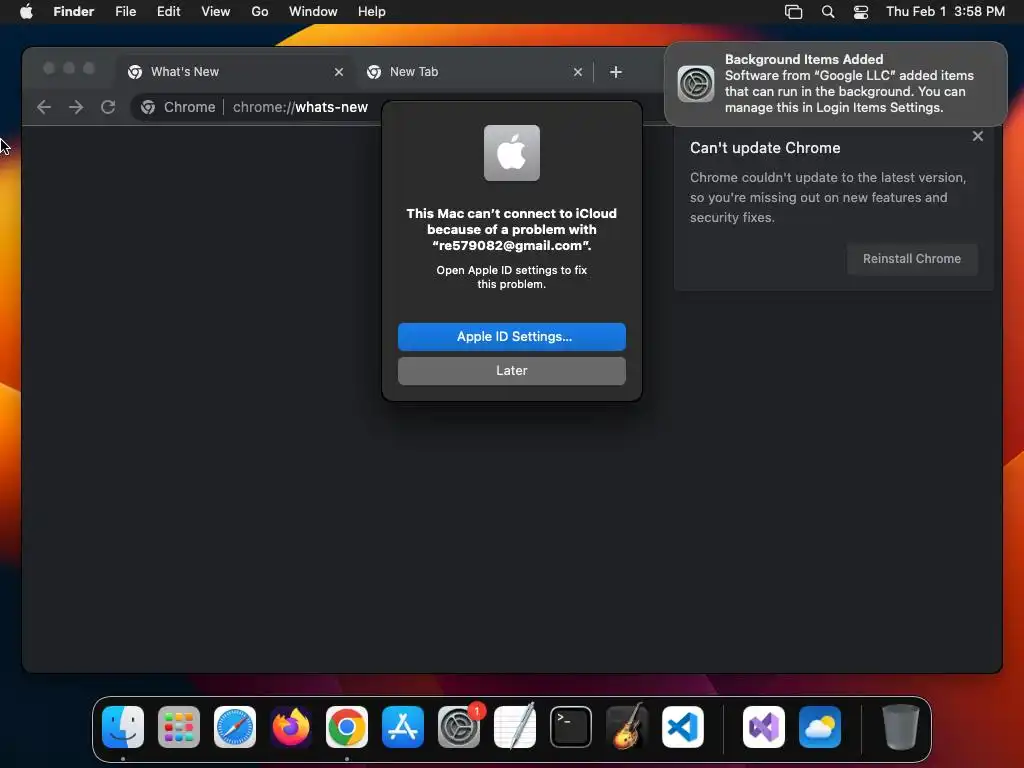Viewport: 1024px width, 768px height.
Task: Open the Help menu
Action: point(372,12)
